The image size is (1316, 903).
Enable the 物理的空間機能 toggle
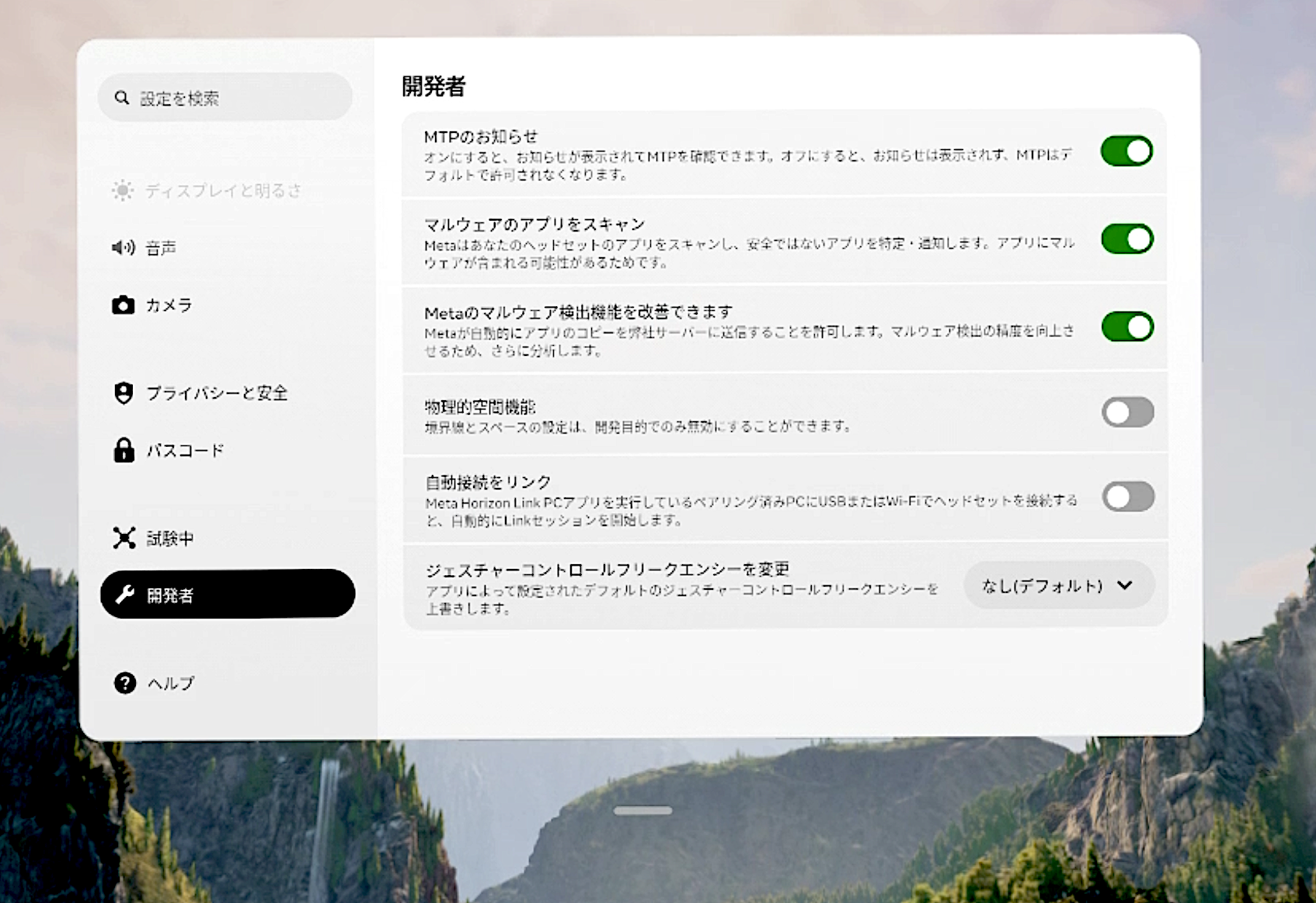1127,412
